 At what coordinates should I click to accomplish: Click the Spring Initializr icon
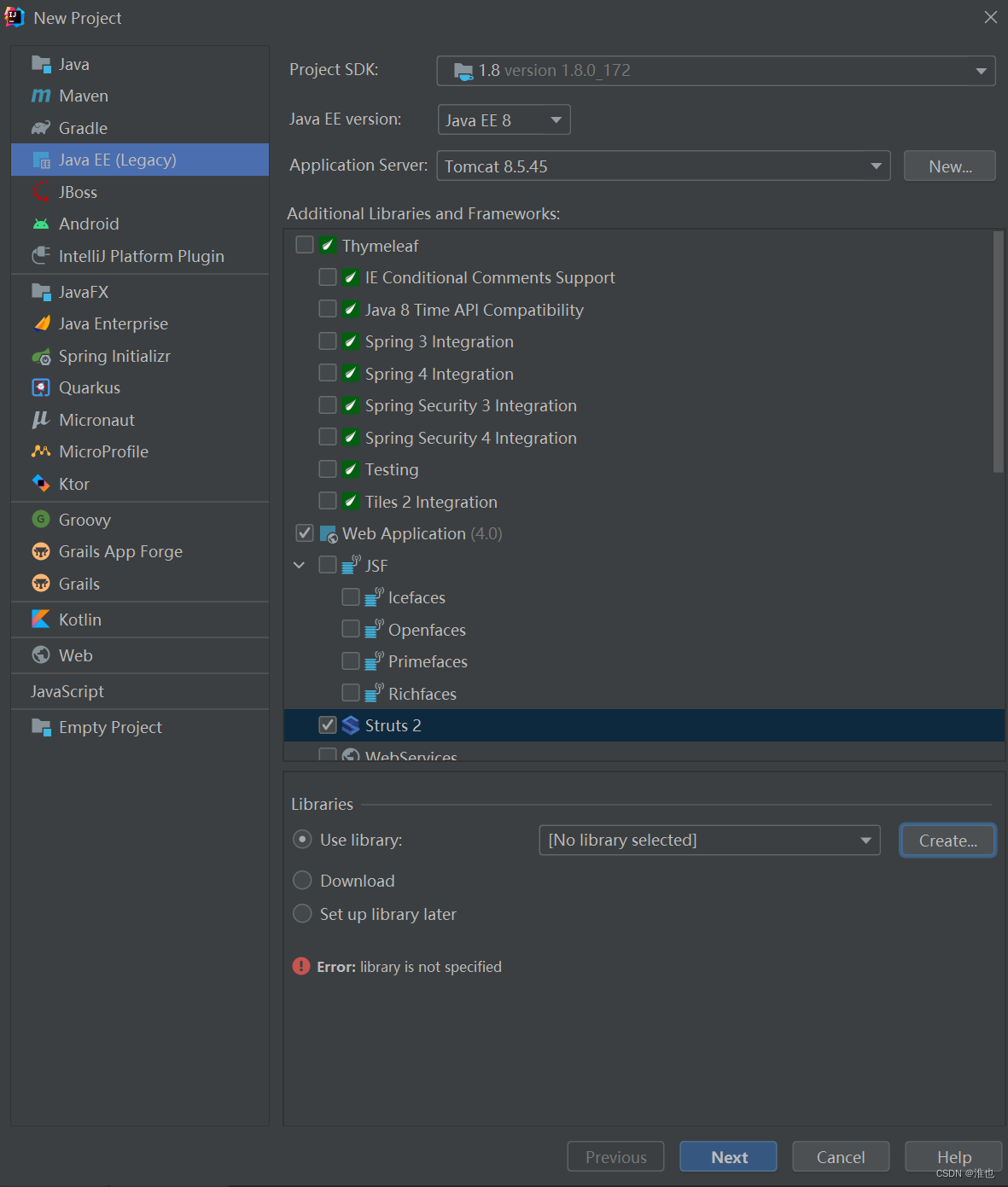[41, 356]
